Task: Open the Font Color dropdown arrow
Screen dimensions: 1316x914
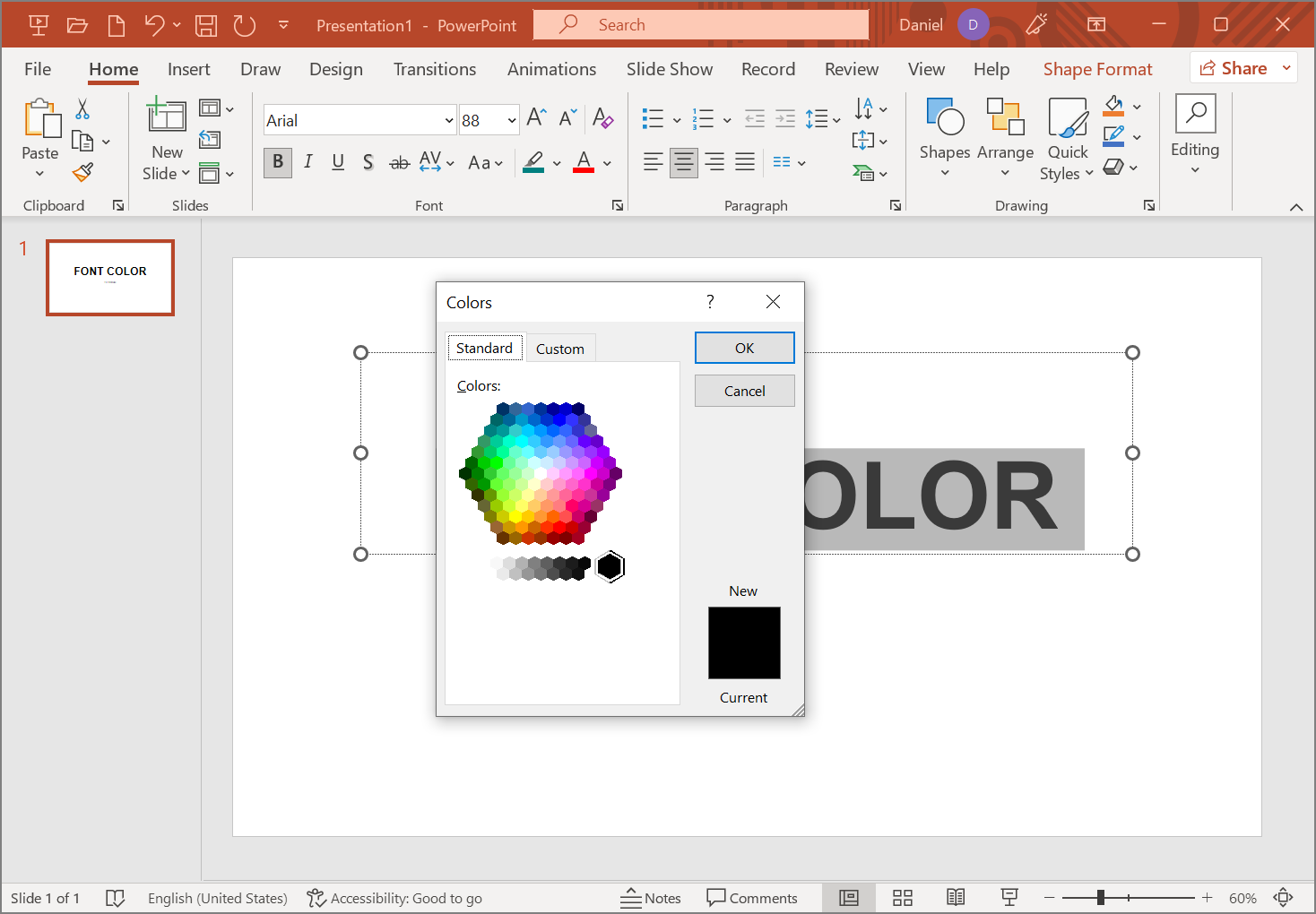Action: 606,162
